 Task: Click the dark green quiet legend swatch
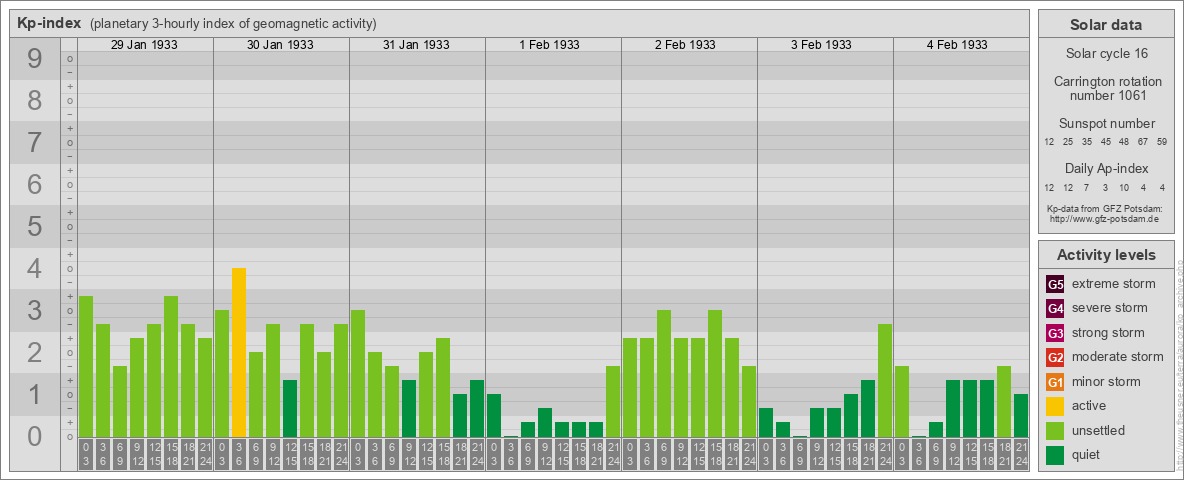(x=1055, y=455)
